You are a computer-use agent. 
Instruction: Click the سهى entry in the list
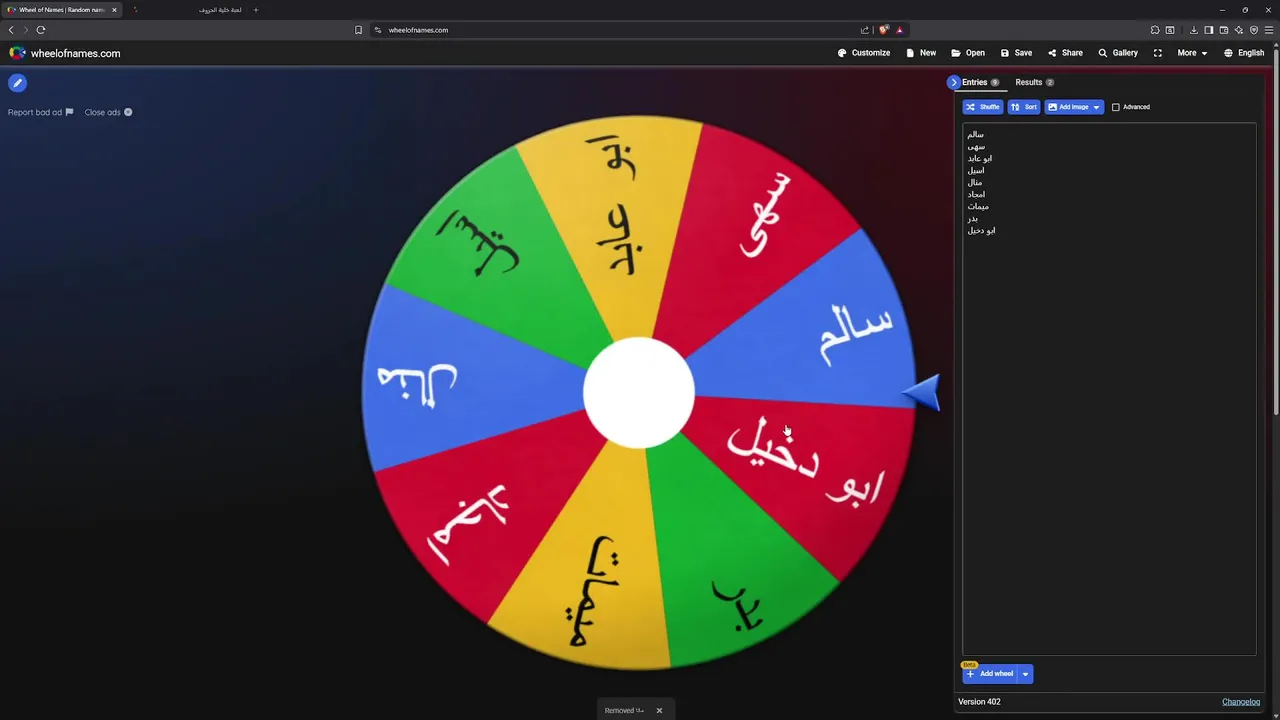(x=976, y=146)
